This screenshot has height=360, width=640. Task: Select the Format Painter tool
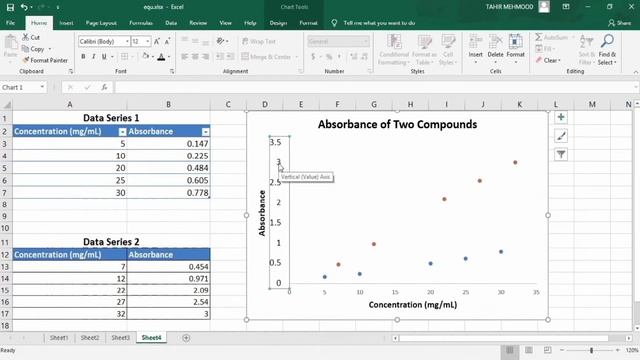coord(45,60)
